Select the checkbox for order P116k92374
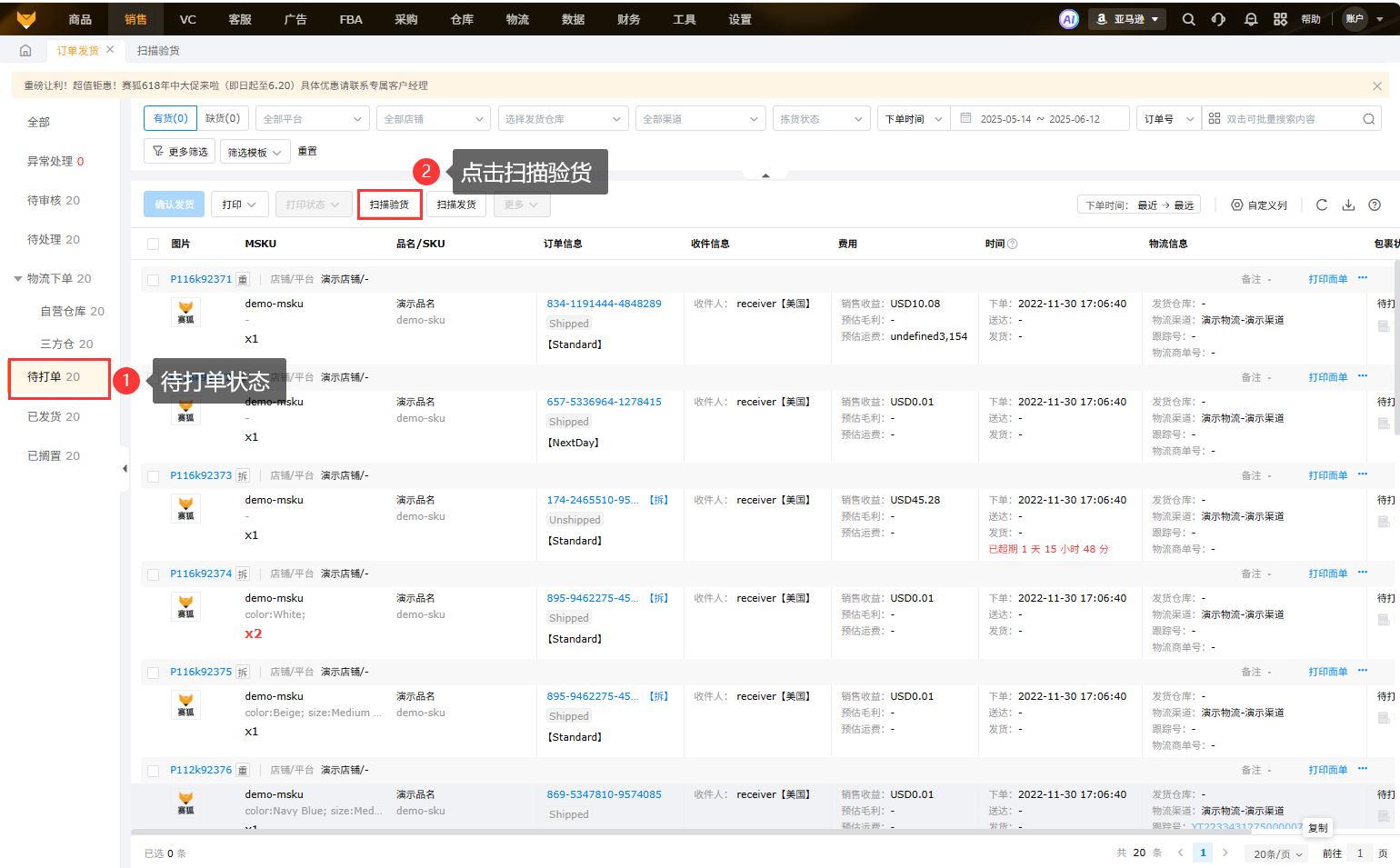The height and width of the screenshot is (868, 1400). click(153, 574)
